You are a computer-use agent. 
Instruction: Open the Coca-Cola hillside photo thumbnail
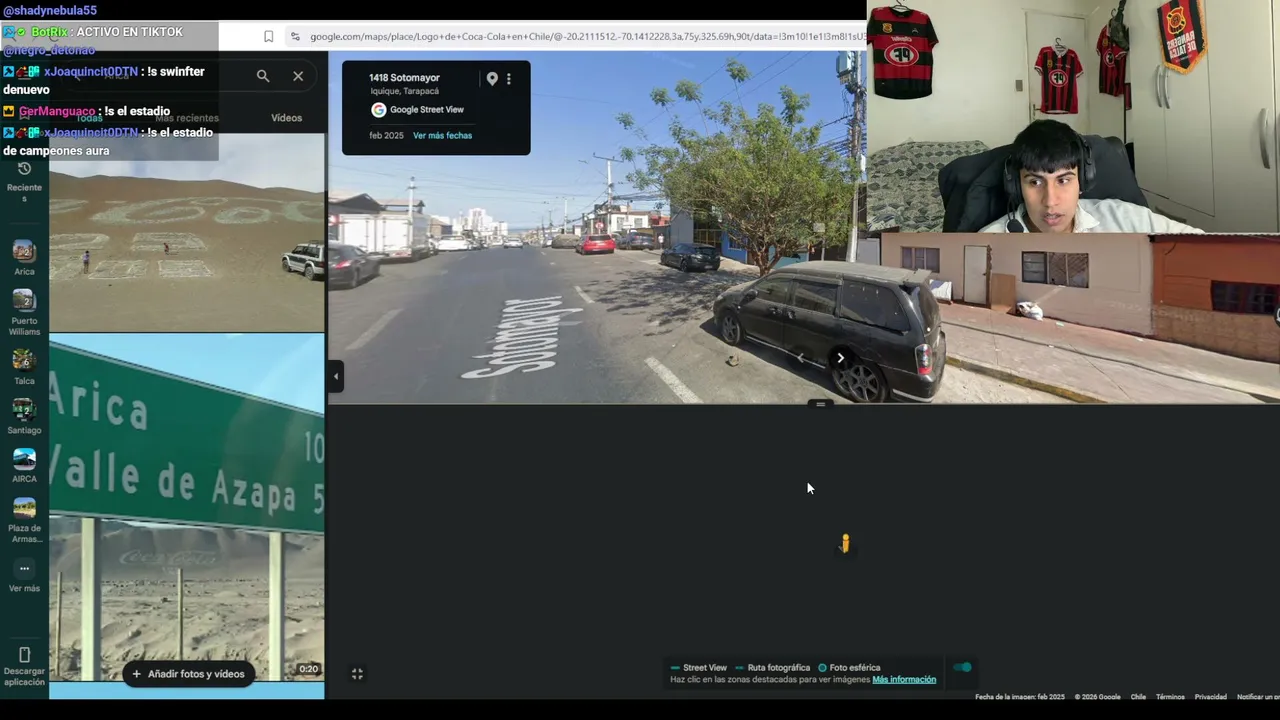(x=187, y=233)
